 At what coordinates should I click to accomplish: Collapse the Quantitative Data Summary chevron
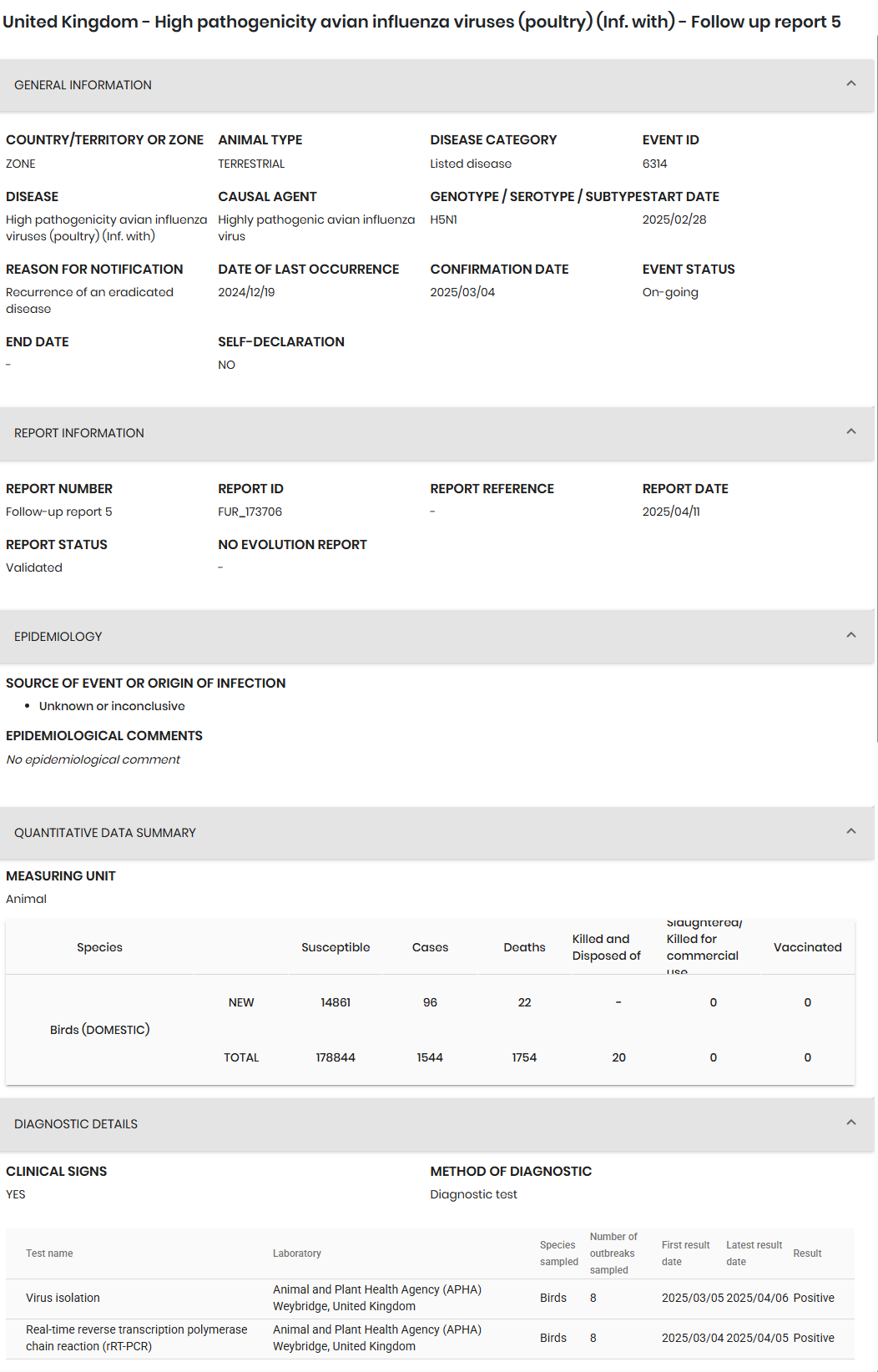(851, 831)
